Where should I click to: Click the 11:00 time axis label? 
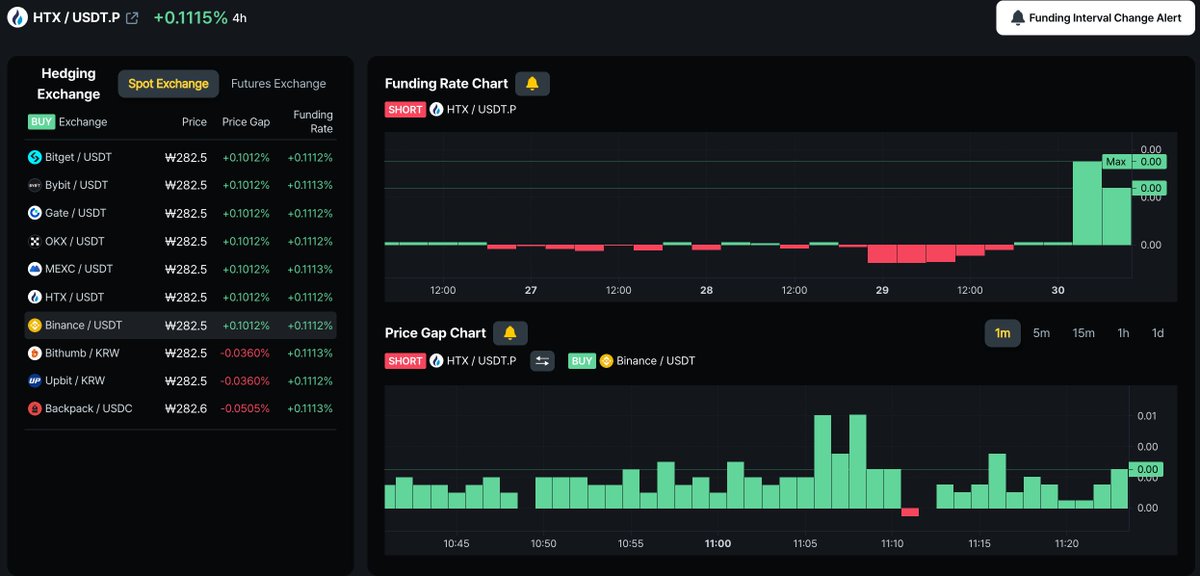tap(717, 544)
